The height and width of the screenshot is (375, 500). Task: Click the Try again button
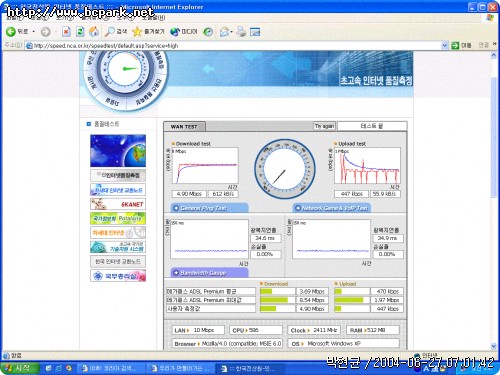click(x=324, y=126)
